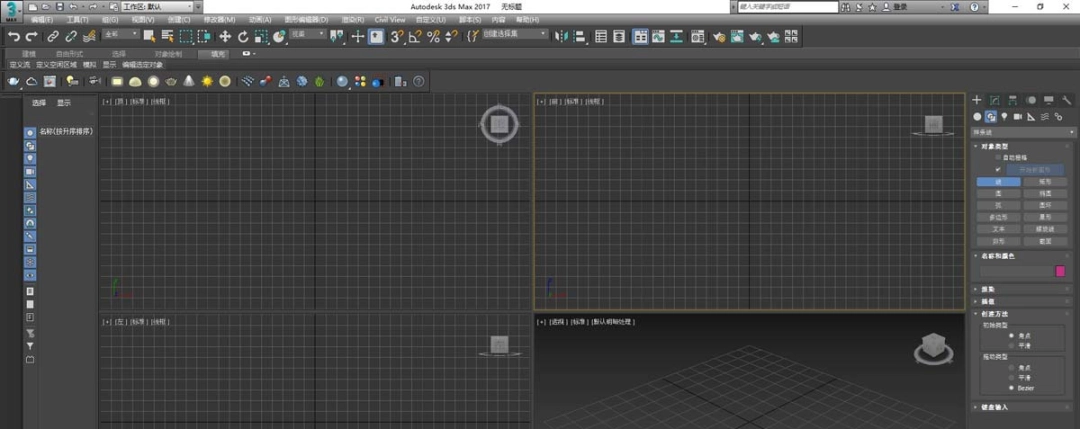1080x429 pixels.
Task: Select 角点 under 拖动类型
Action: (1011, 368)
